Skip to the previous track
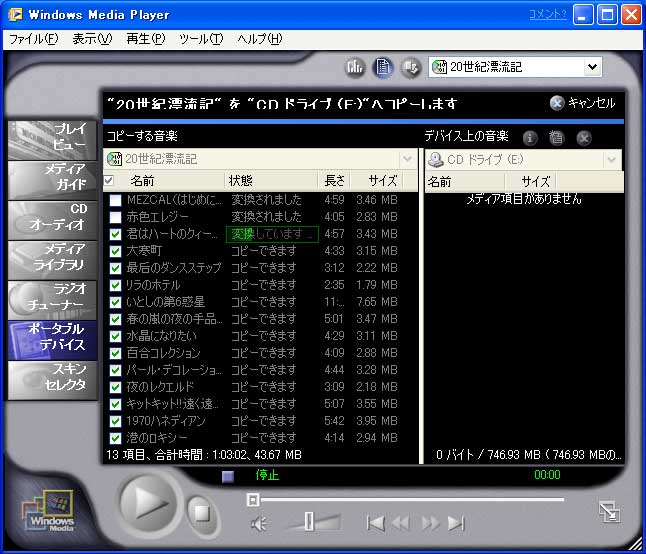Image resolution: width=646 pixels, height=554 pixels. click(375, 523)
